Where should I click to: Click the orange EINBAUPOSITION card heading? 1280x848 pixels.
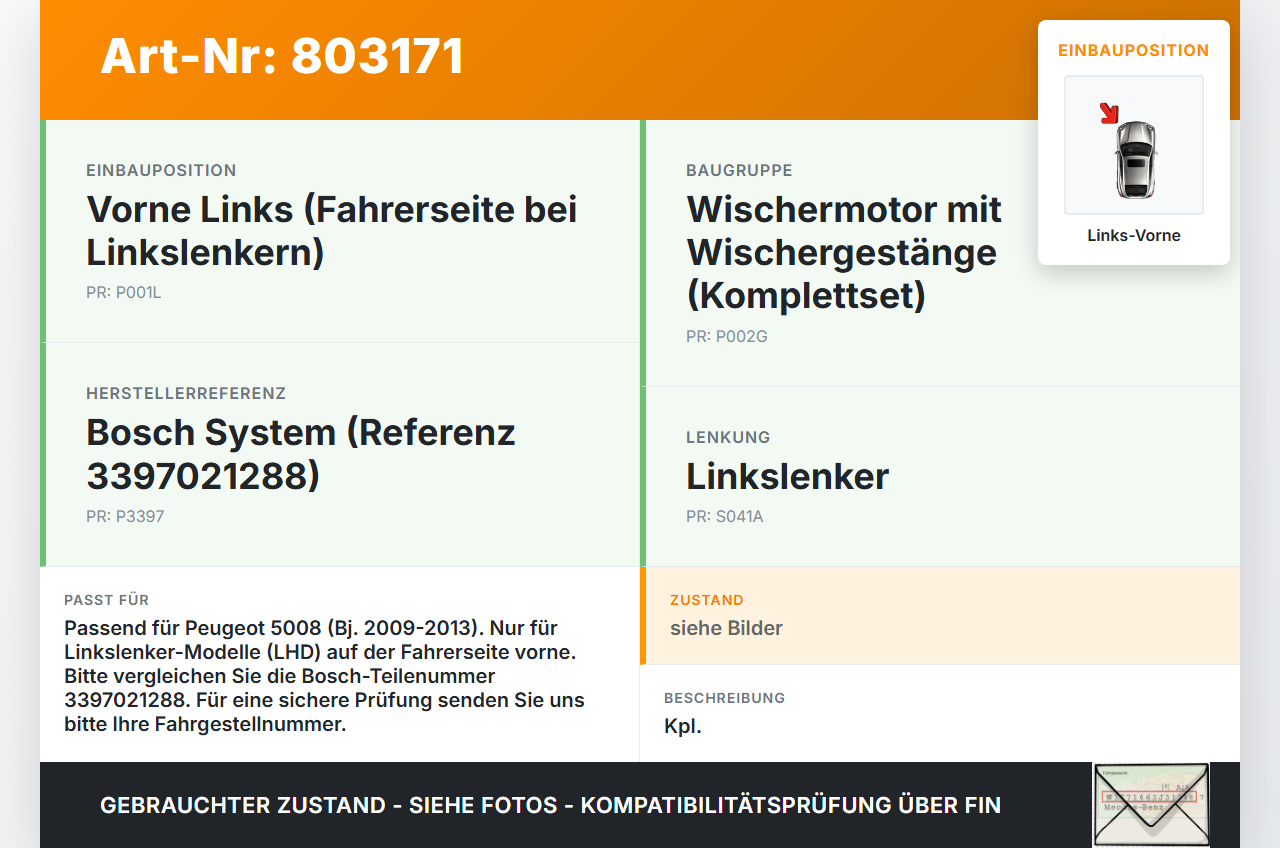[1134, 50]
